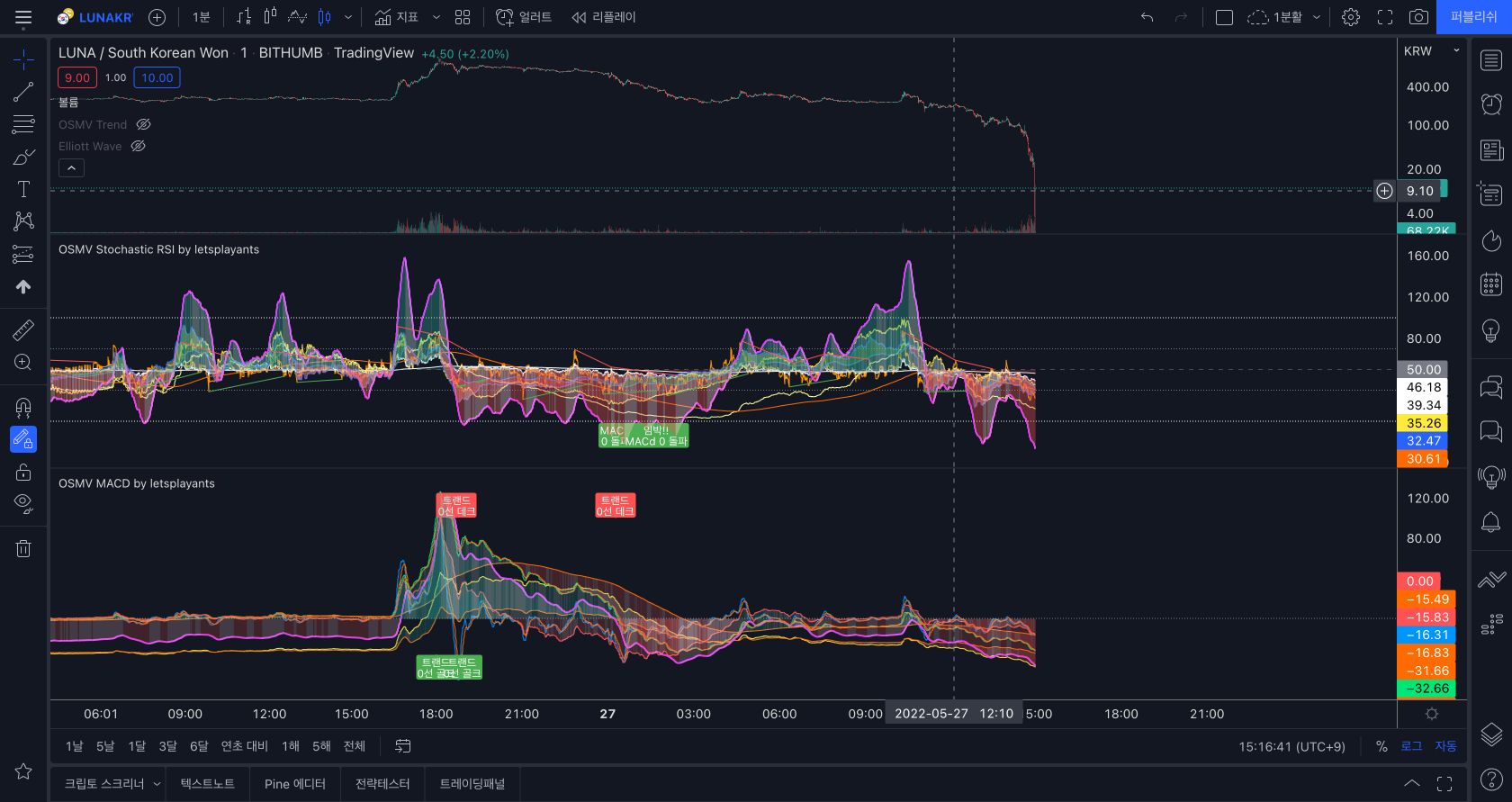Screen dimensions: 1512x802
Task: Remove drawings with the trash icon
Action: tap(23, 548)
